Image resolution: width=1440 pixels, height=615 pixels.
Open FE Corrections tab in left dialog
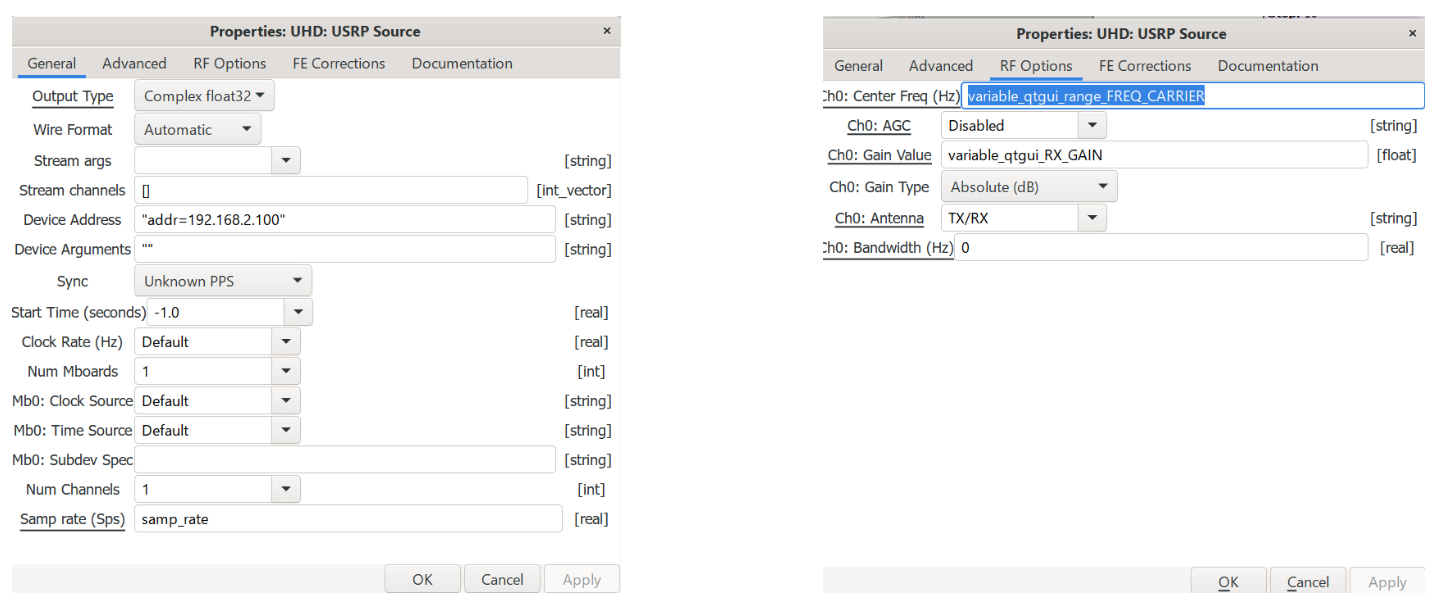point(339,63)
